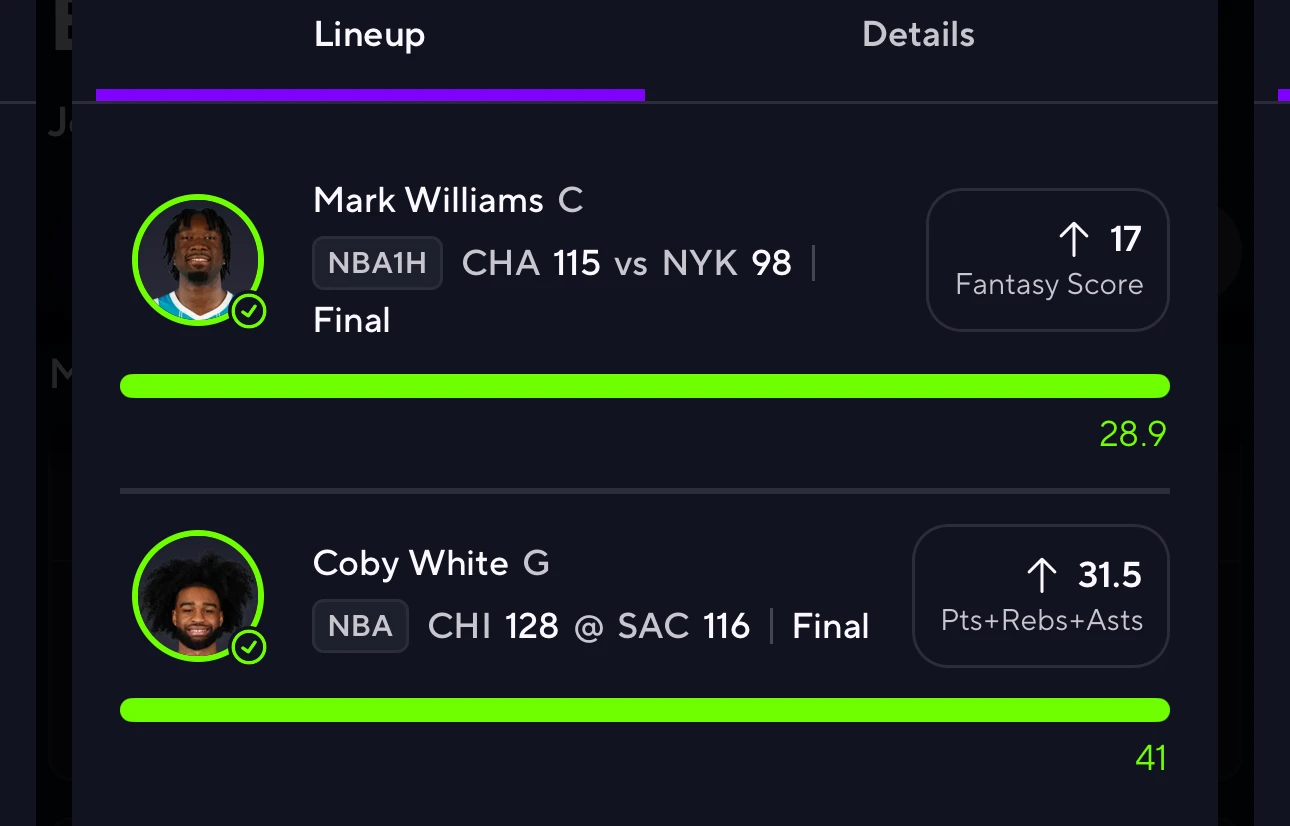Screen dimensions: 1290x826
Task: Click the CHI 128 @ SAC 116 score
Action: coord(589,626)
